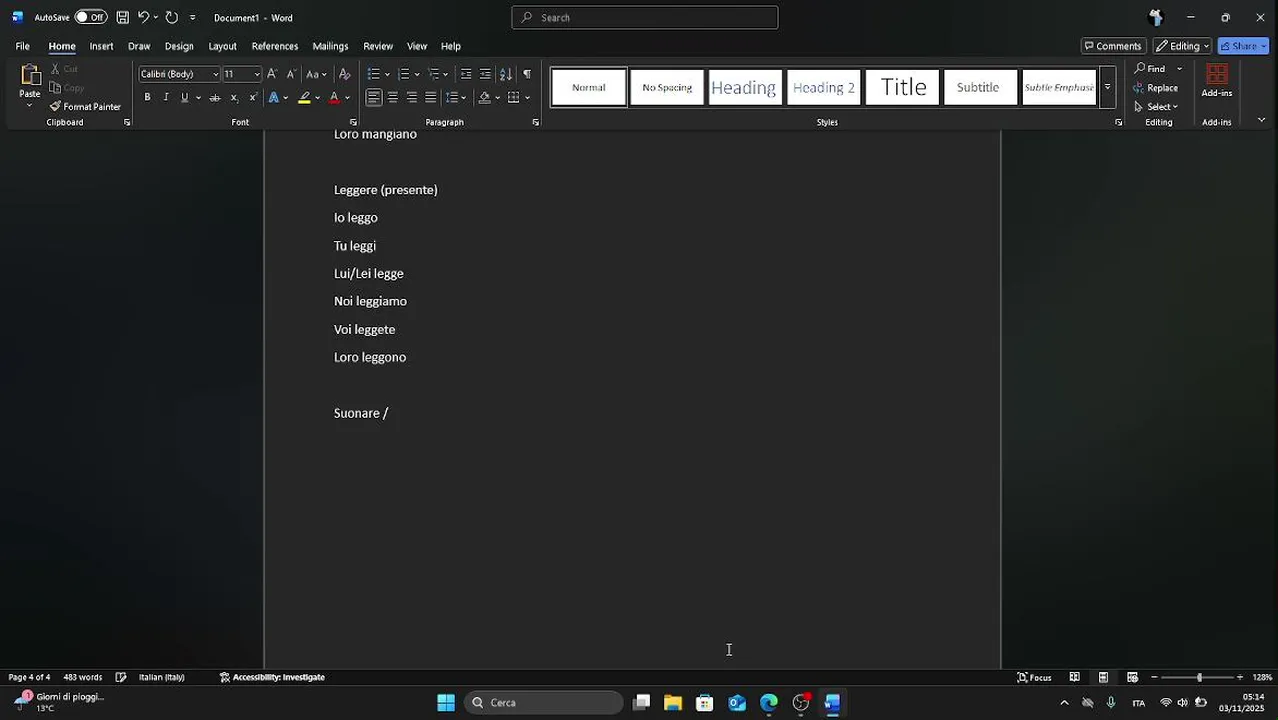Open File Explorer from taskbar

point(673,703)
